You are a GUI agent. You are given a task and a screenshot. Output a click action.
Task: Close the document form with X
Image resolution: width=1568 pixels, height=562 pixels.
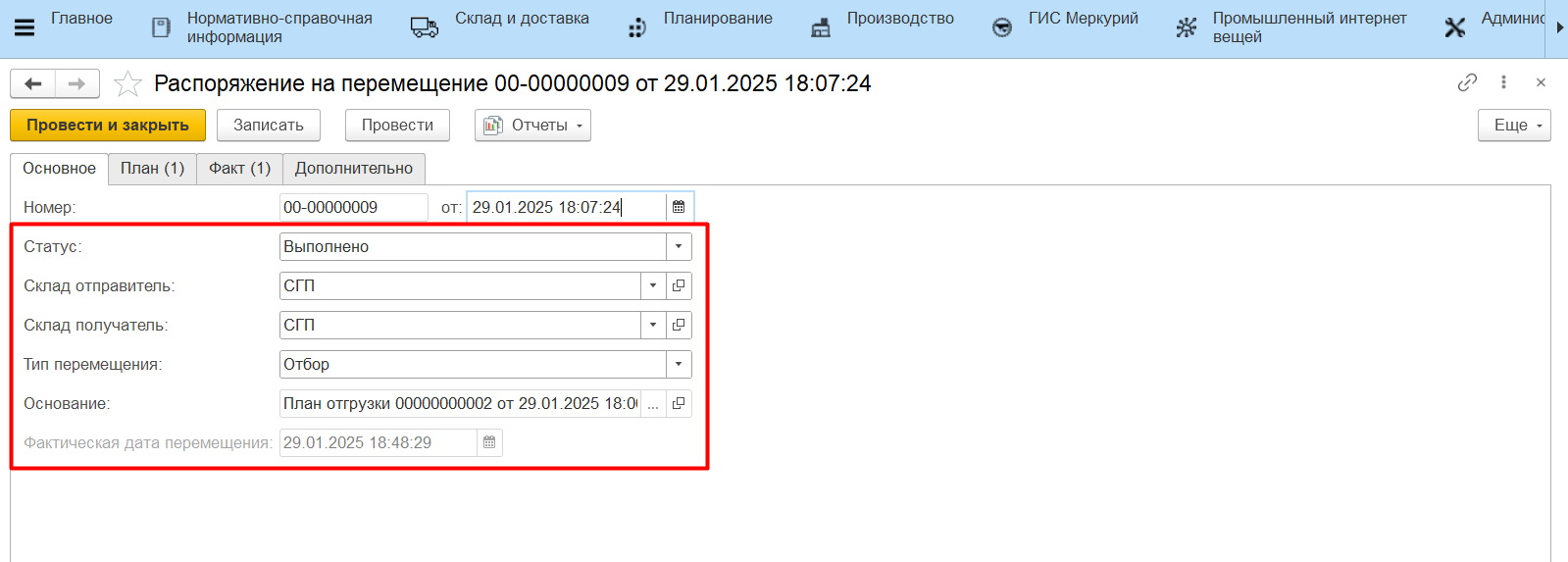click(x=1541, y=82)
